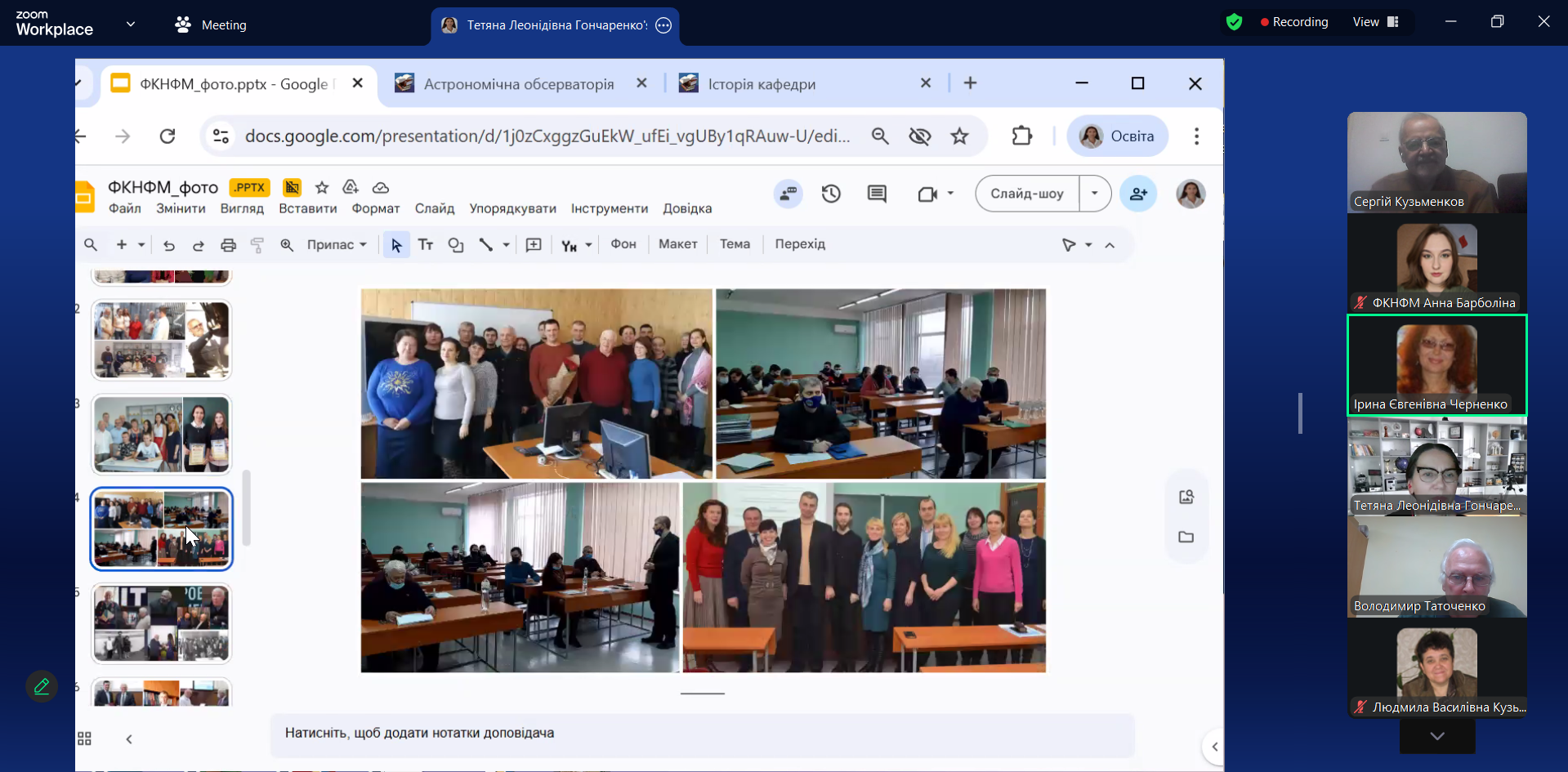Select the cursor selection tool
Viewport: 1568px width, 772px height.
tap(397, 244)
